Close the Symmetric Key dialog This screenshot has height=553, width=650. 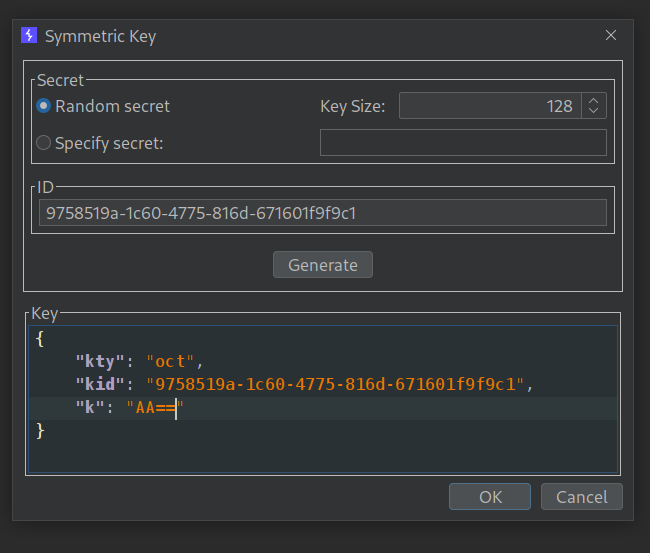[x=611, y=36]
